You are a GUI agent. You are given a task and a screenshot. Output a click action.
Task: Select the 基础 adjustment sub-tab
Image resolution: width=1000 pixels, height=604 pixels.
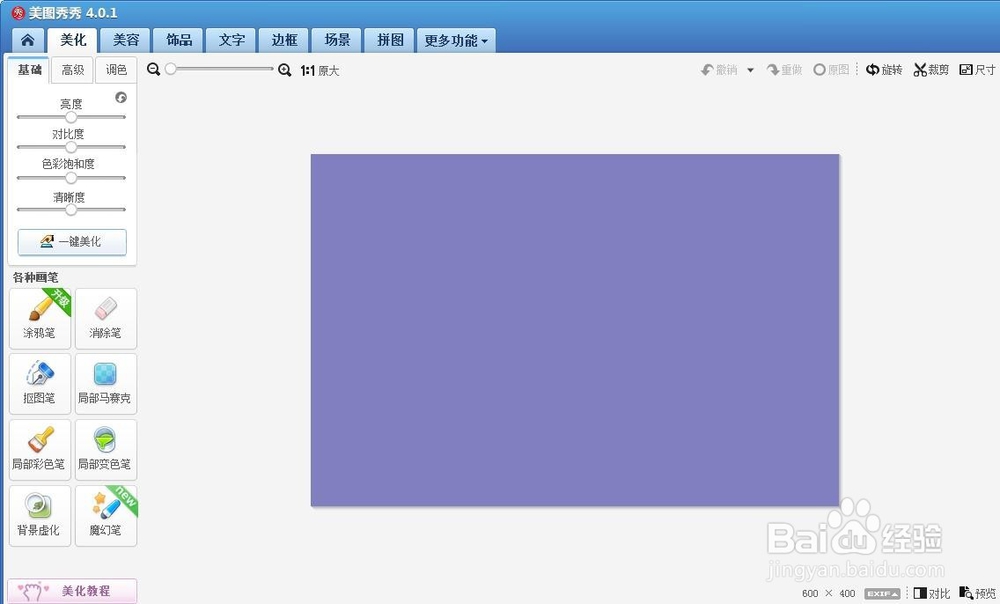coord(29,70)
